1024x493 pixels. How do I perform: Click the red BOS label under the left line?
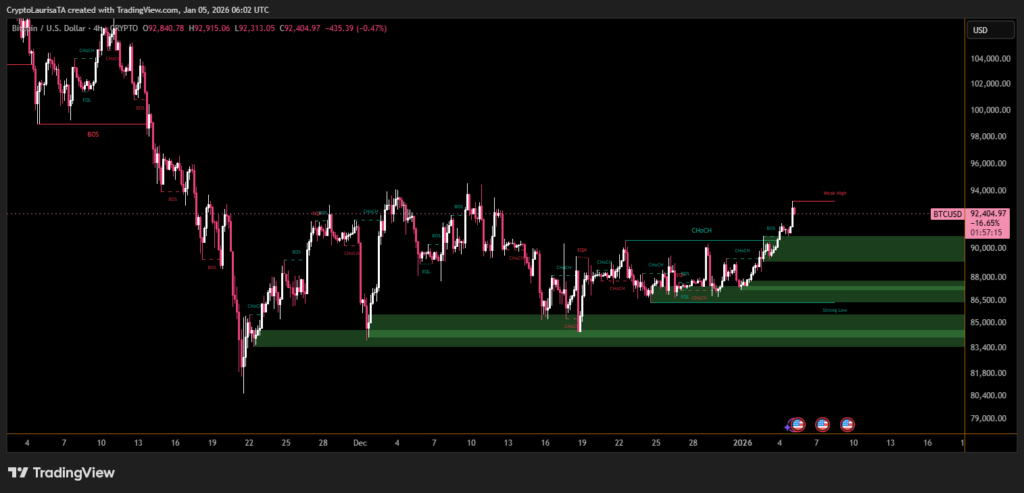92,133
